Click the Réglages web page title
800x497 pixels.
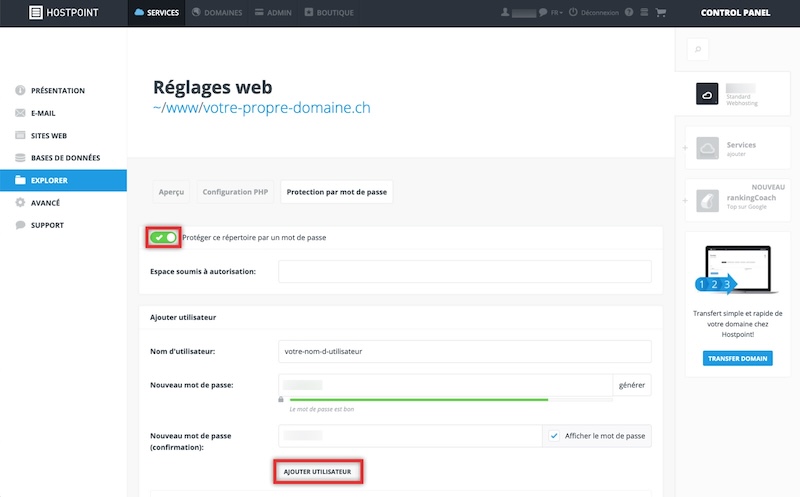click(213, 87)
